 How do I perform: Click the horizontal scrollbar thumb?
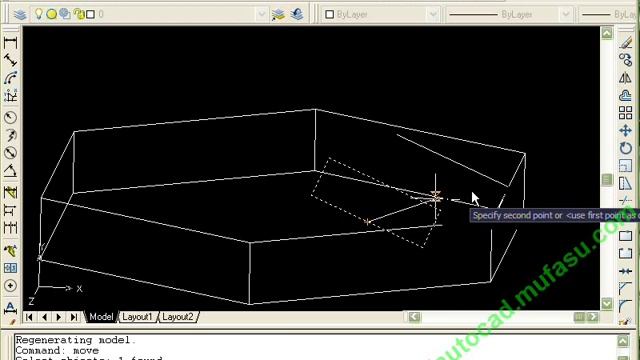pyautogui.click(x=579, y=317)
